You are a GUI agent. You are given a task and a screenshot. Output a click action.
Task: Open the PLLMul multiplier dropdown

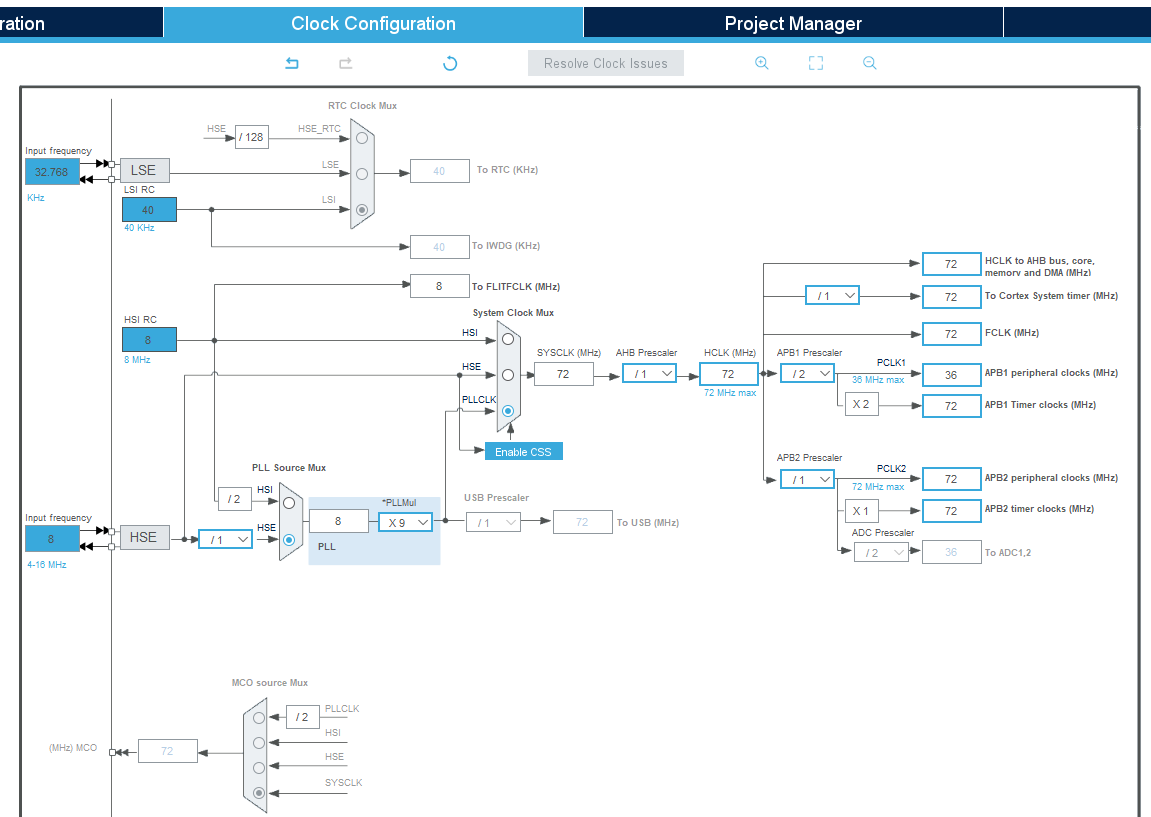pyautogui.click(x=405, y=521)
